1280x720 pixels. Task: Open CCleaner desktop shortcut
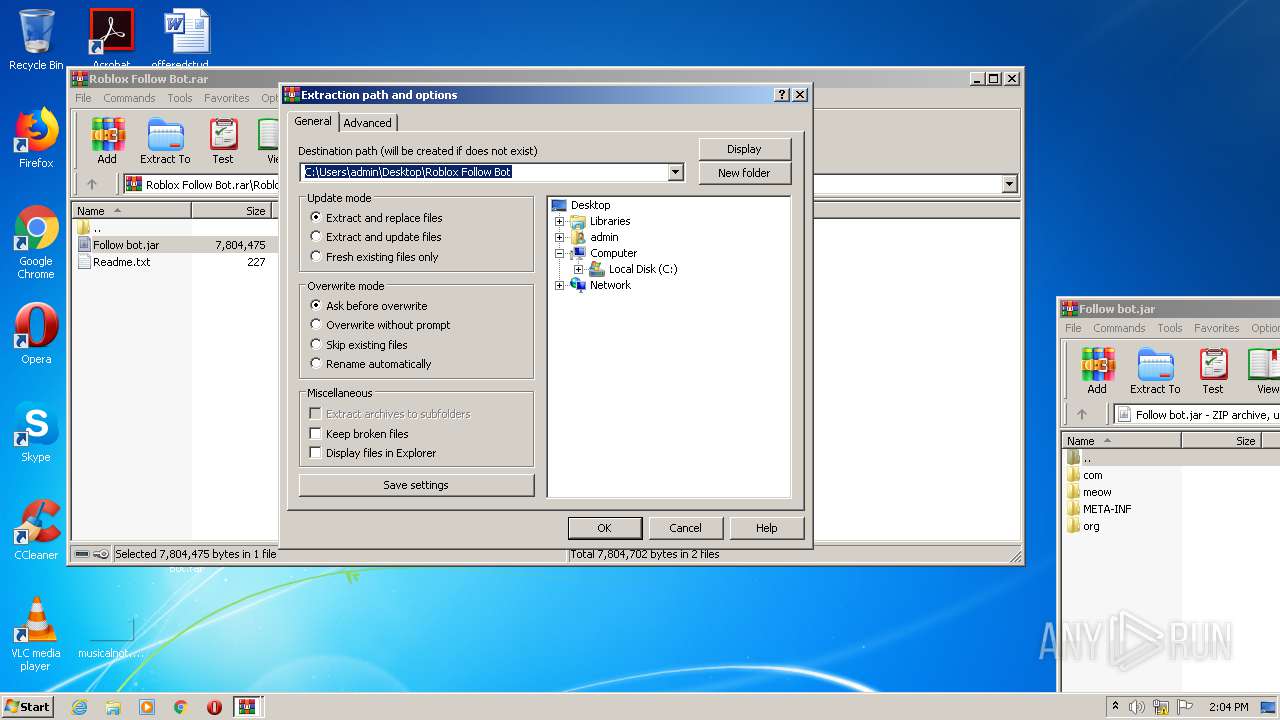point(36,530)
